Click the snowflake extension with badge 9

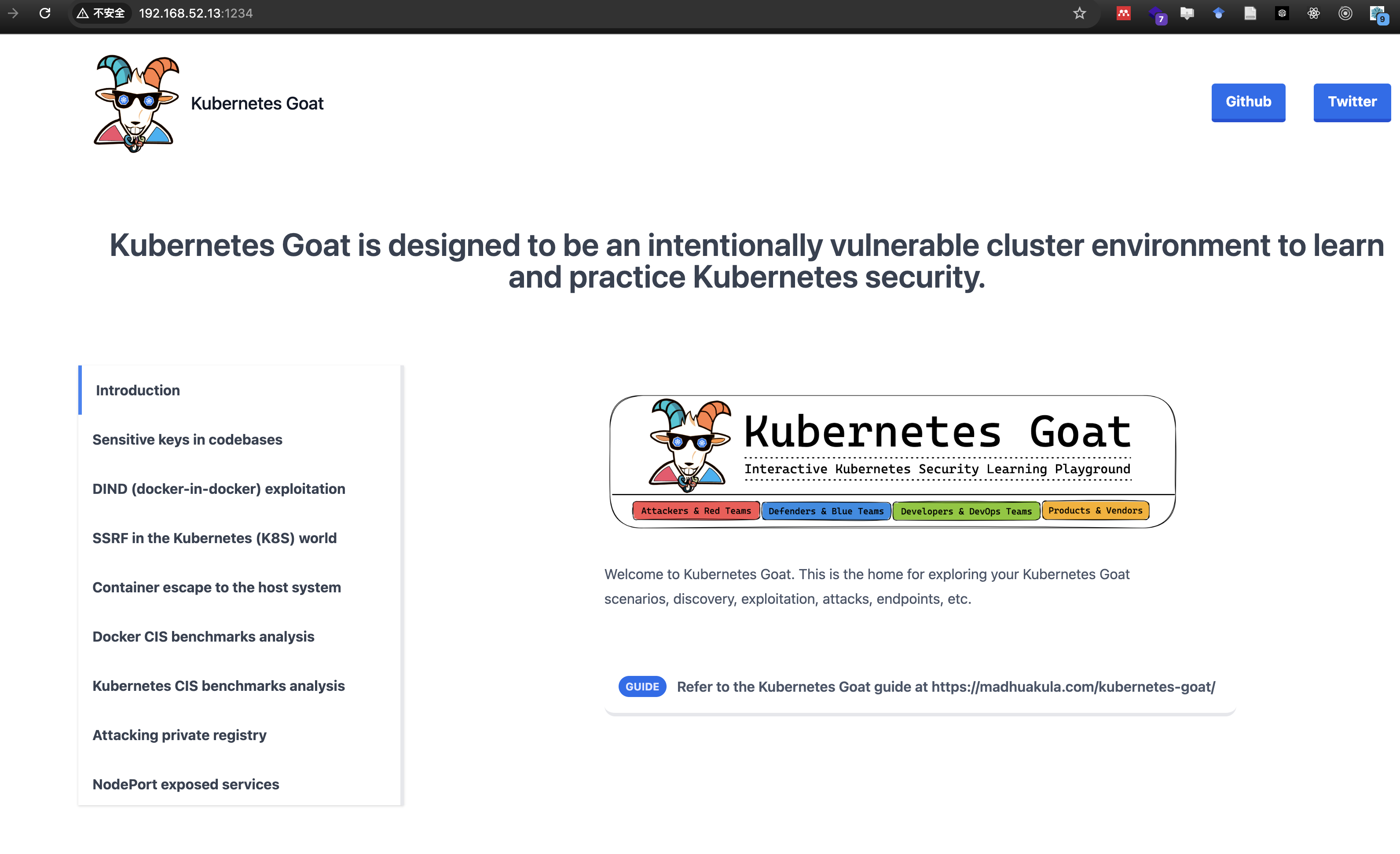pos(1377,14)
